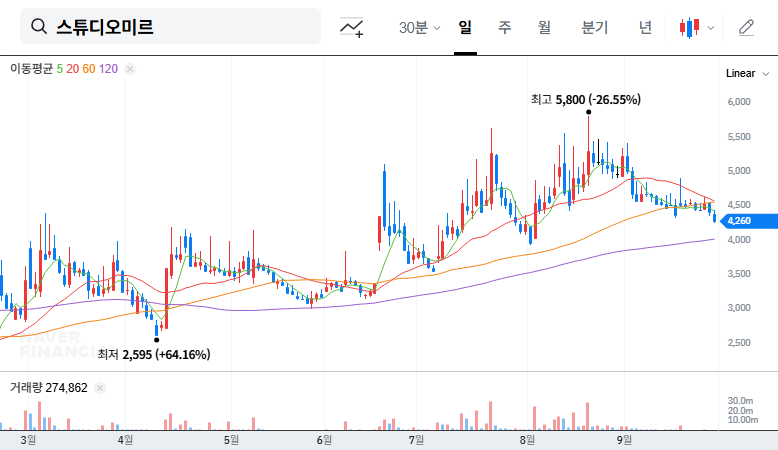Click the 9월 date axis label
This screenshot has width=778, height=450.
(624, 440)
